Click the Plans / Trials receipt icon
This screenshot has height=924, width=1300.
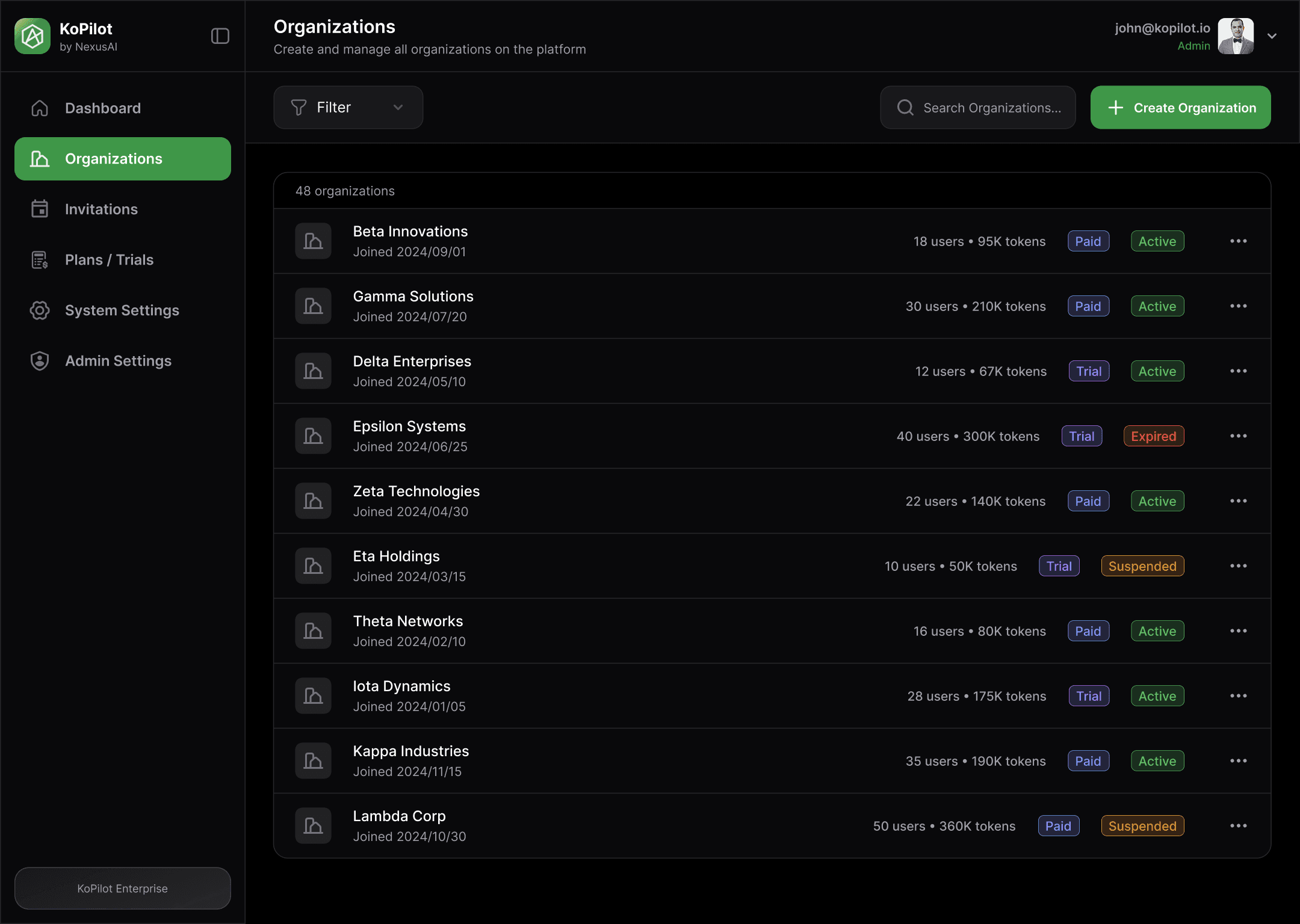pos(40,260)
